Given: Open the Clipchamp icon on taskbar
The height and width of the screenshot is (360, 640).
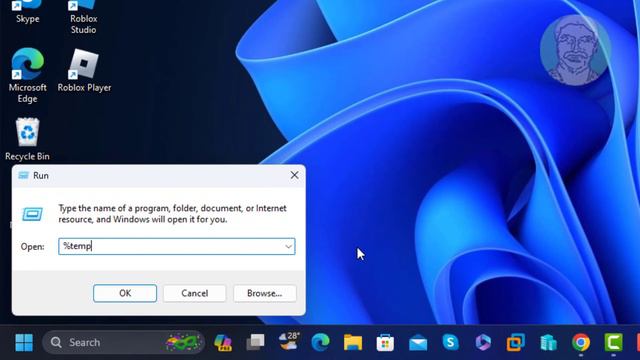Looking at the screenshot, I should pos(483,342).
